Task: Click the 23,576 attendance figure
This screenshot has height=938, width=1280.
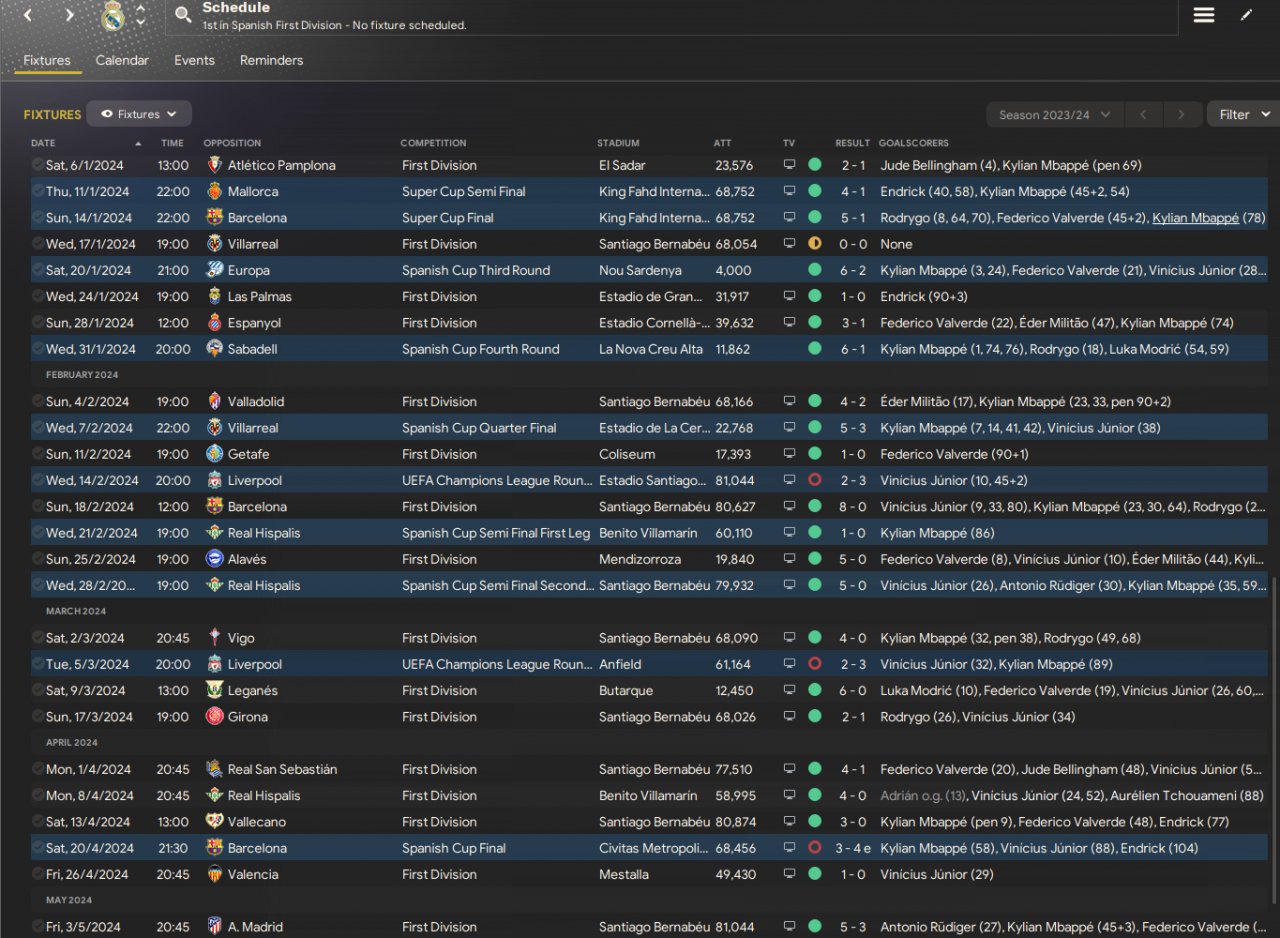Action: pos(734,165)
